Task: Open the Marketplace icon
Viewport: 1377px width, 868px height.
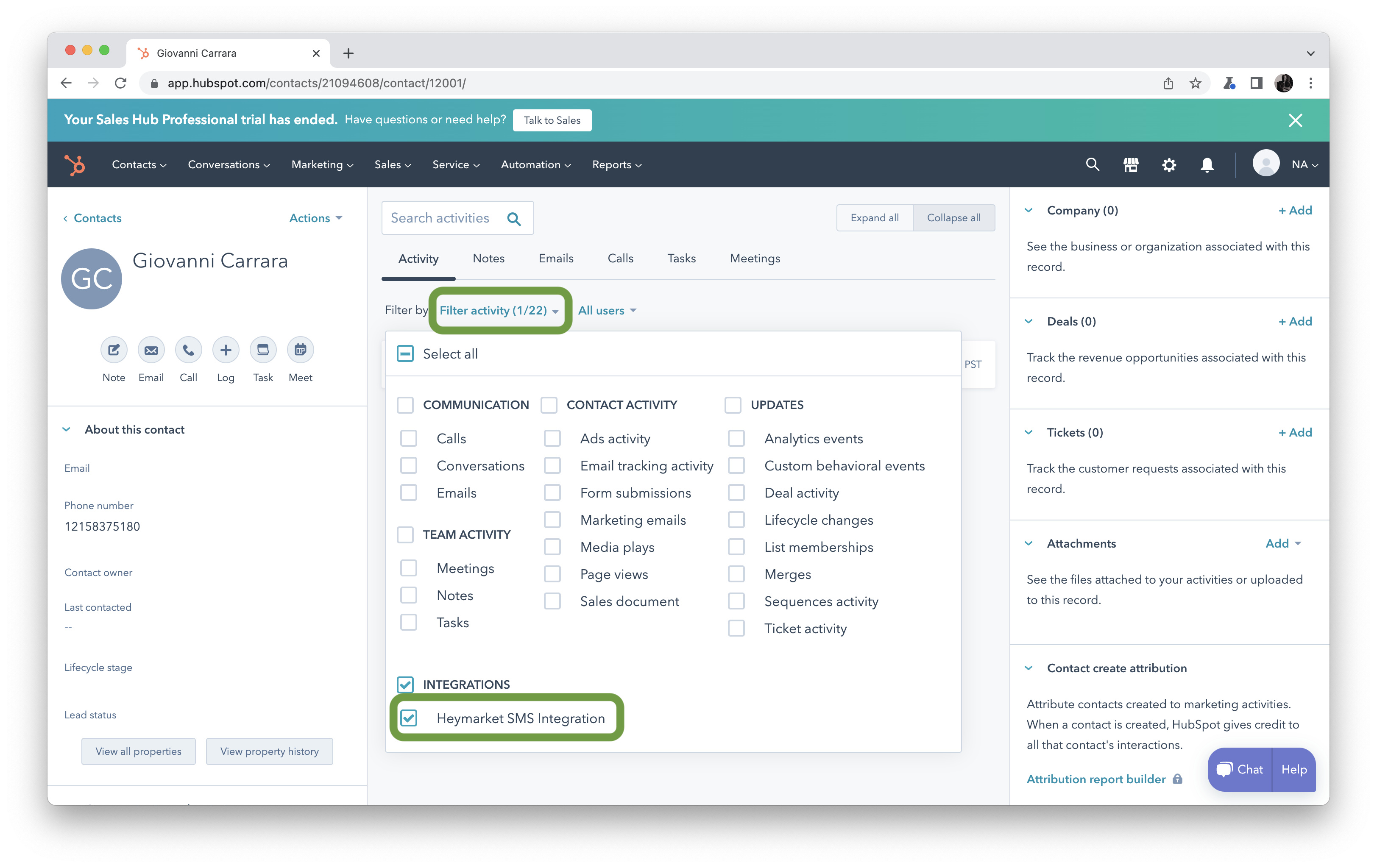Action: [x=1131, y=165]
